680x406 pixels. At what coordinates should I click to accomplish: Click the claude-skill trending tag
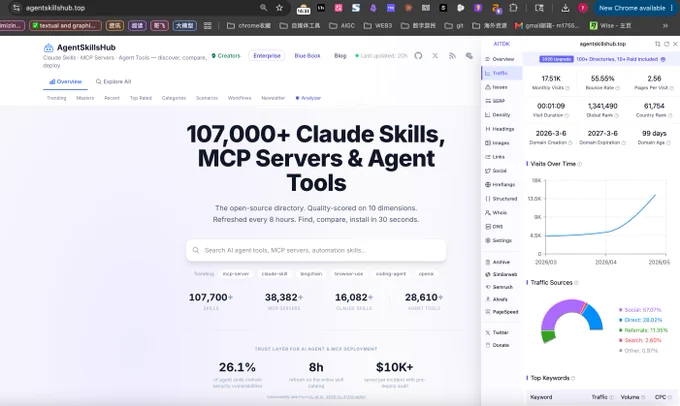[x=275, y=274]
